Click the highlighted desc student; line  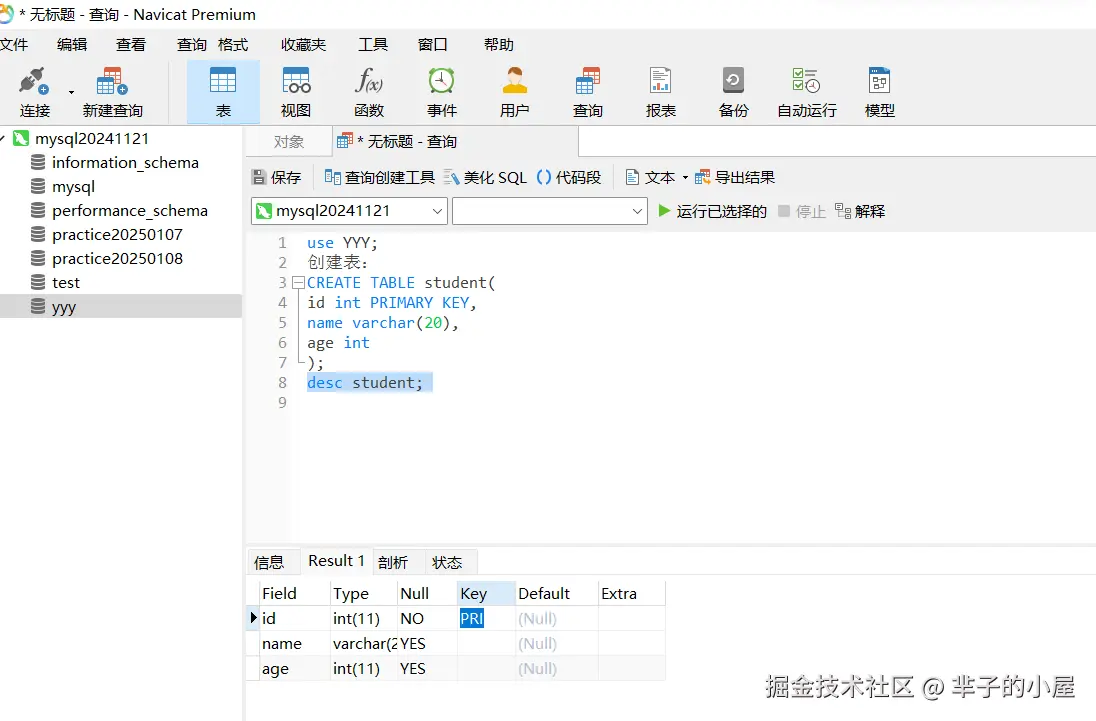[x=370, y=383]
